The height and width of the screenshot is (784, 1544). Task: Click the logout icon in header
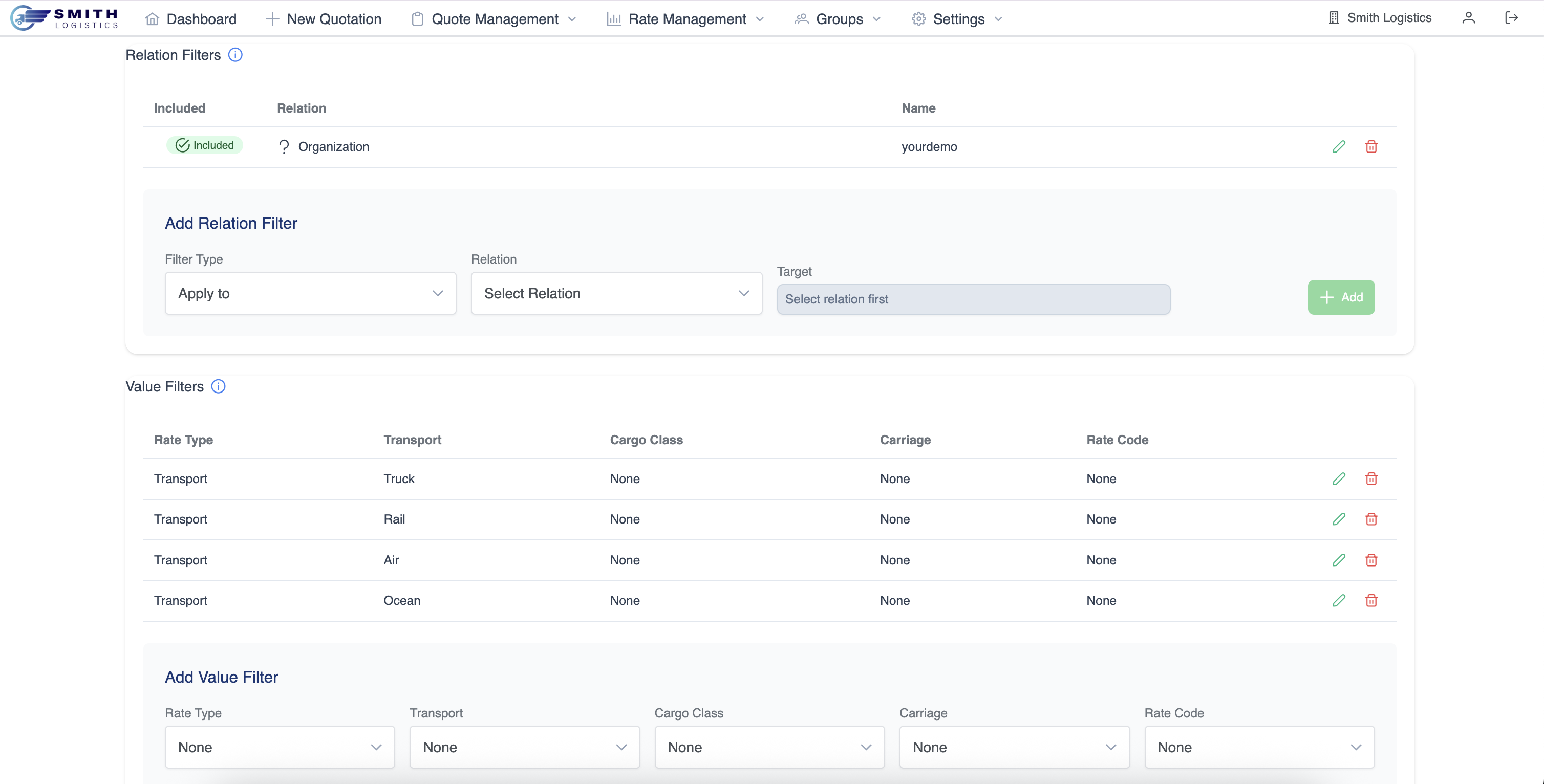[x=1511, y=18]
